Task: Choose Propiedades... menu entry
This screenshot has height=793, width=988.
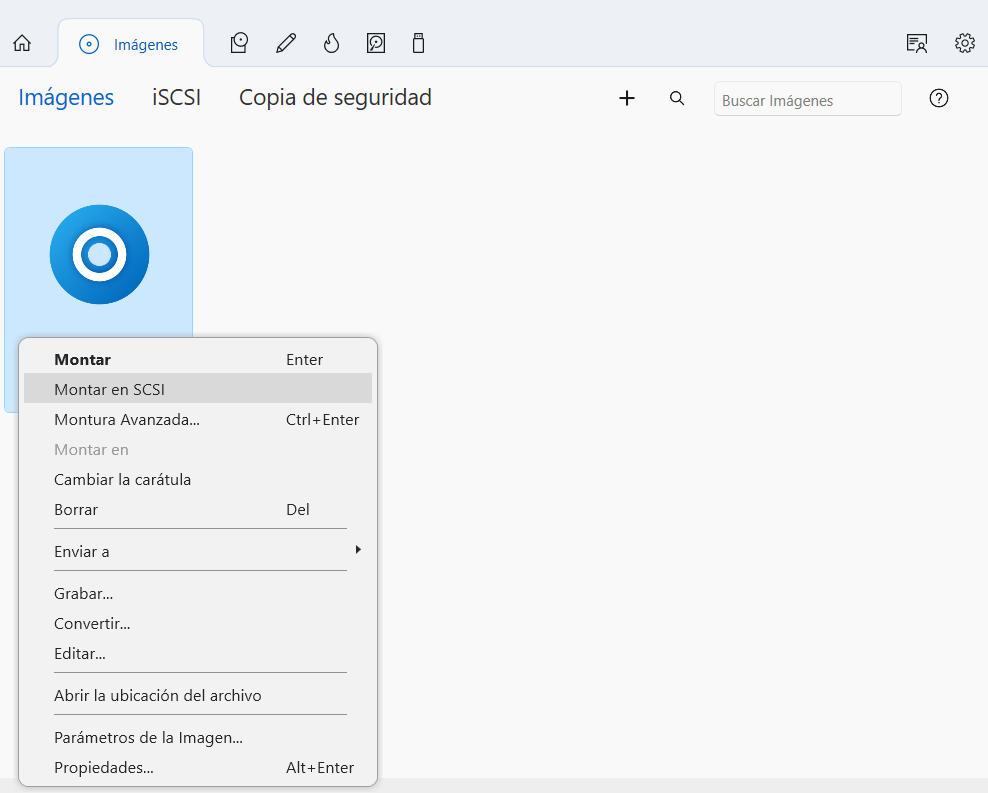Action: 198,768
